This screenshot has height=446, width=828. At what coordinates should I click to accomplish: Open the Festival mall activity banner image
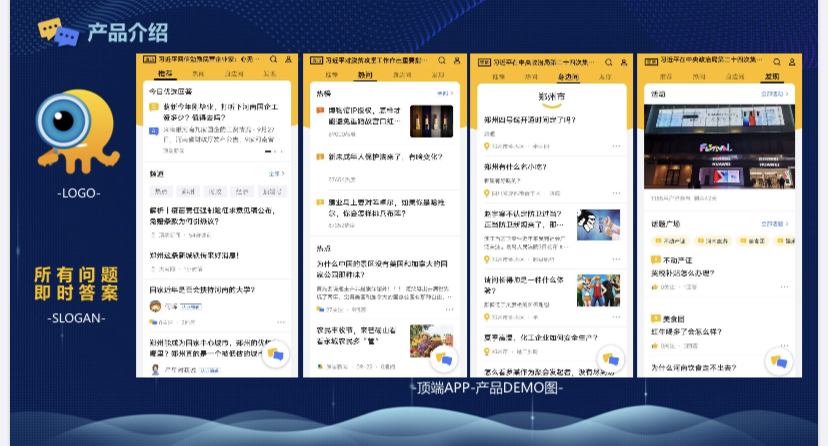coord(719,147)
